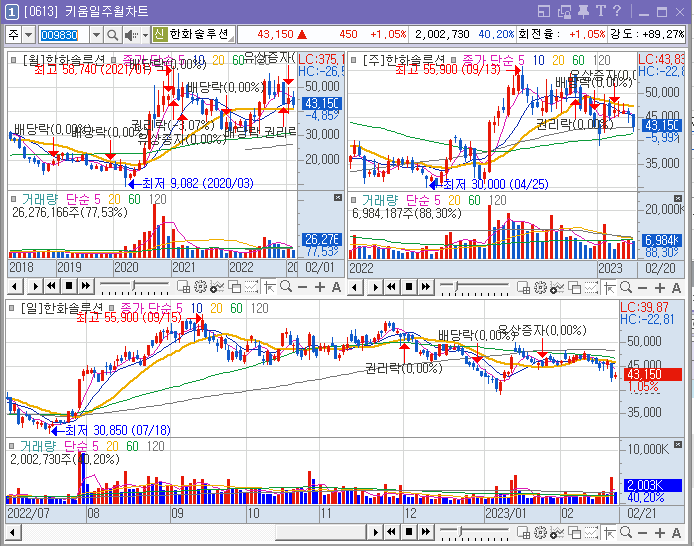Screen dimensions: 694x546
Task: Toggle the monthly 거래량 legend square
Action: [13, 199]
